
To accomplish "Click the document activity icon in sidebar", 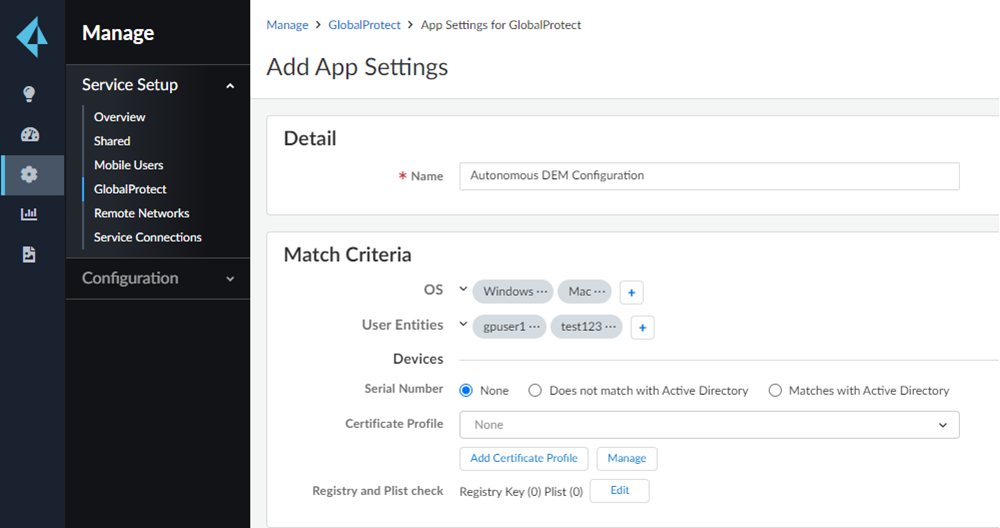I will (x=29, y=255).
